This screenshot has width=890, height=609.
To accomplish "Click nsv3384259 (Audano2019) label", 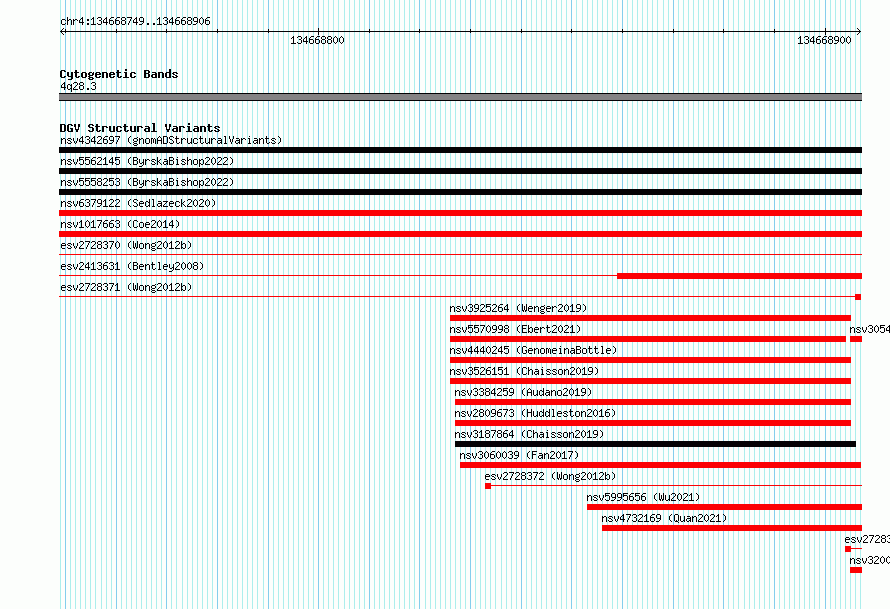I will (523, 392).
